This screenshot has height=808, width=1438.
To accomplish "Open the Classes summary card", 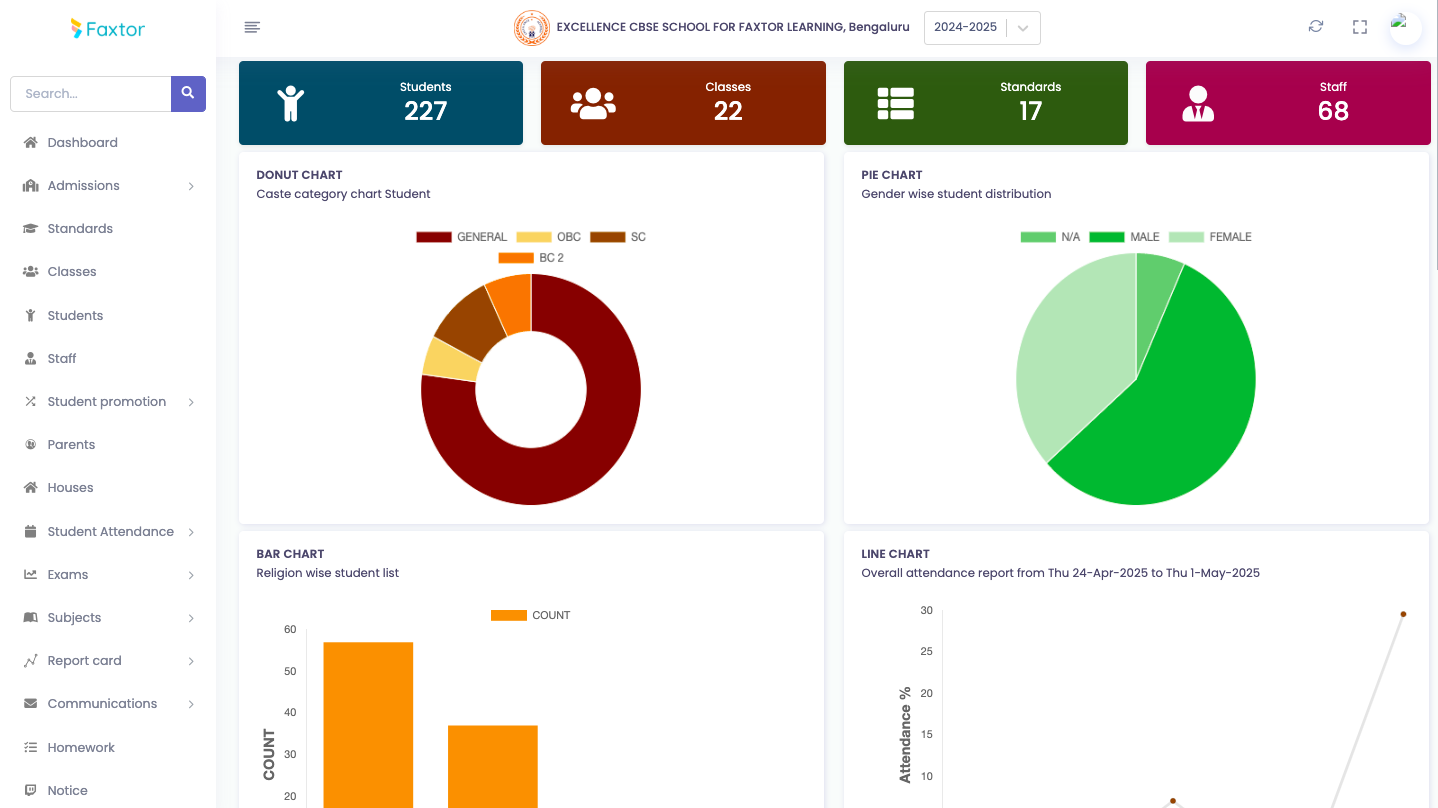I will pyautogui.click(x=683, y=103).
